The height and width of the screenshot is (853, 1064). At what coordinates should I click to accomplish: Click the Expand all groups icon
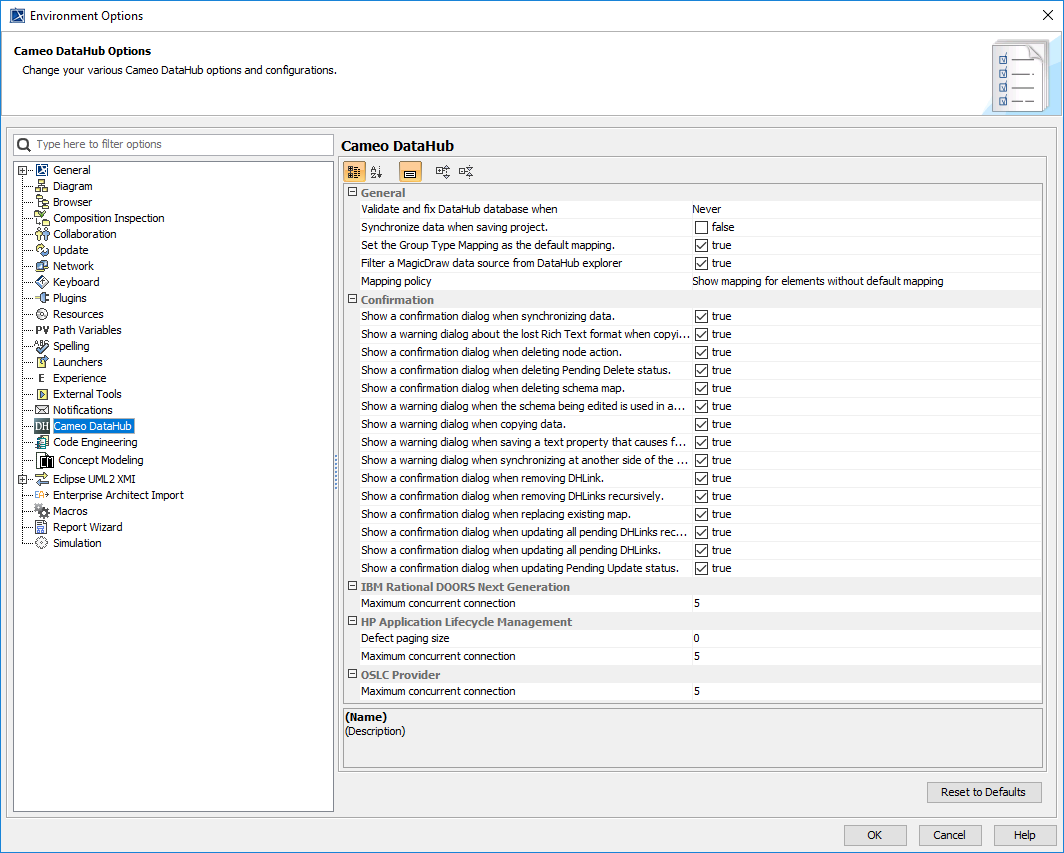443,172
